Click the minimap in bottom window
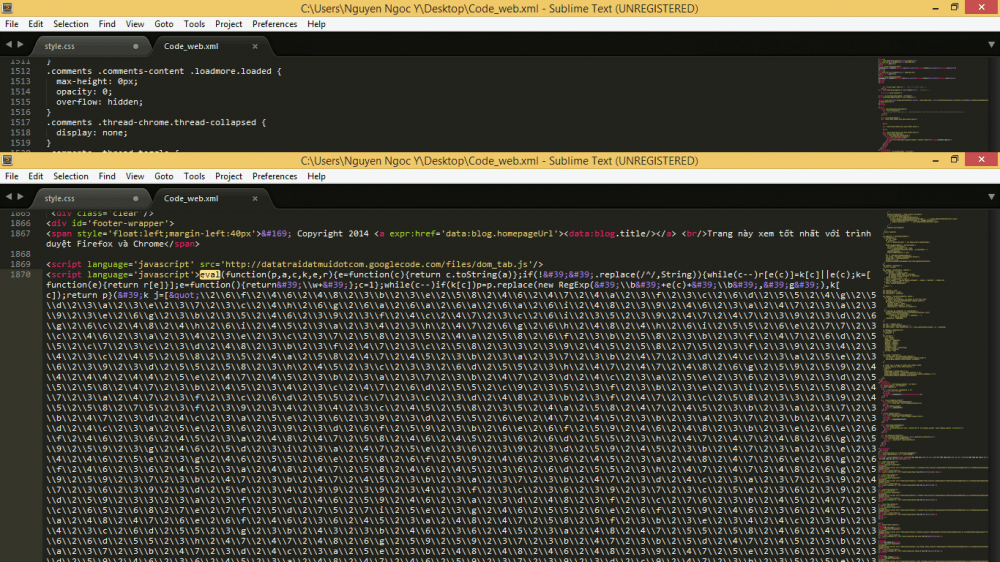Image resolution: width=1000 pixels, height=562 pixels. tap(935, 386)
